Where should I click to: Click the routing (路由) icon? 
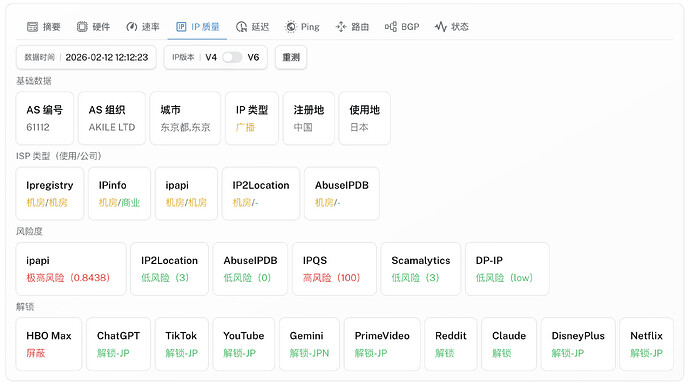[x=341, y=27]
